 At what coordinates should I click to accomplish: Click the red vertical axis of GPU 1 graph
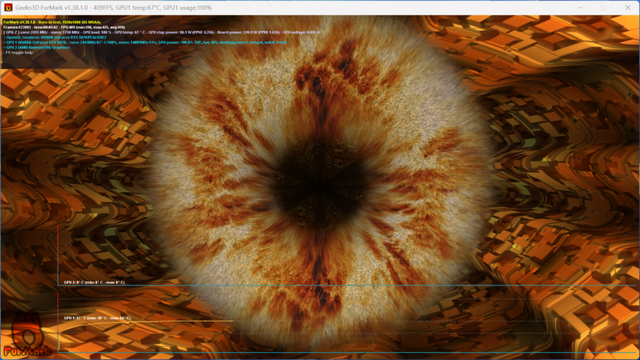[58, 322]
